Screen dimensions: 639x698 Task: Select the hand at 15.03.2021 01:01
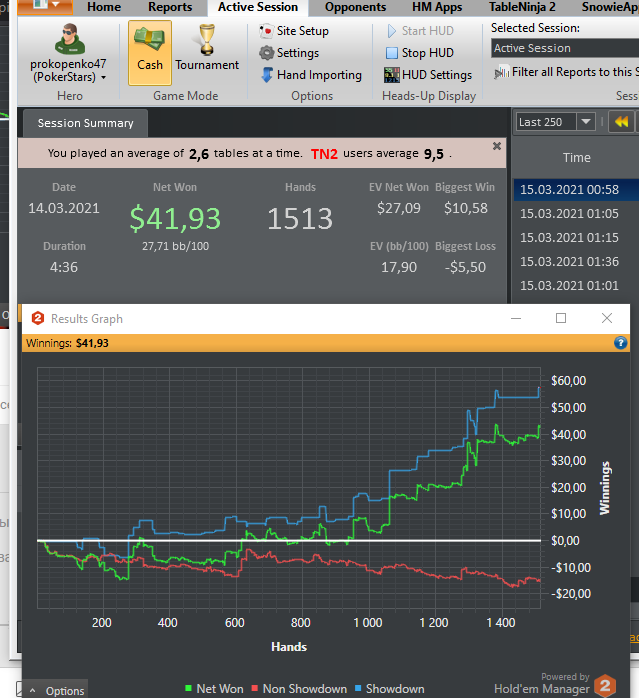[576, 286]
